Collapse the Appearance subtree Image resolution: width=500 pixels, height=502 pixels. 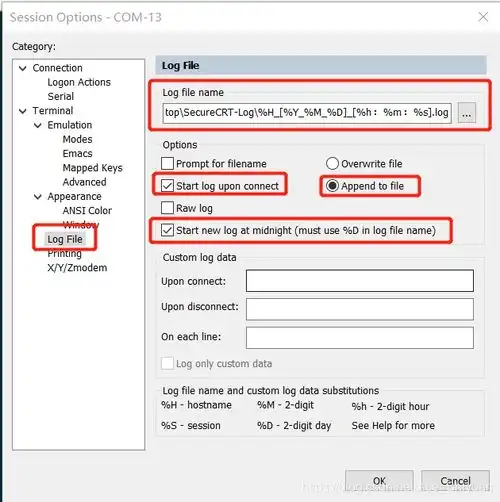(x=38, y=197)
